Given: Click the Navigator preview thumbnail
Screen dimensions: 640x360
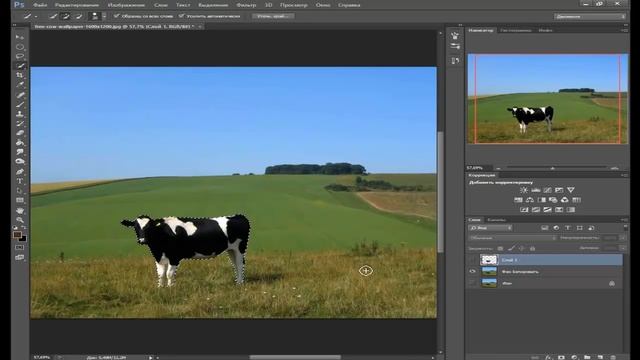Looking at the screenshot, I should (547, 98).
